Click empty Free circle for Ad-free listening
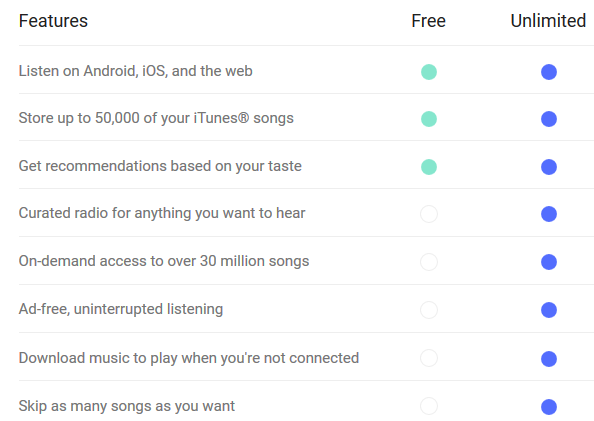This screenshot has height=421, width=594. click(x=429, y=310)
